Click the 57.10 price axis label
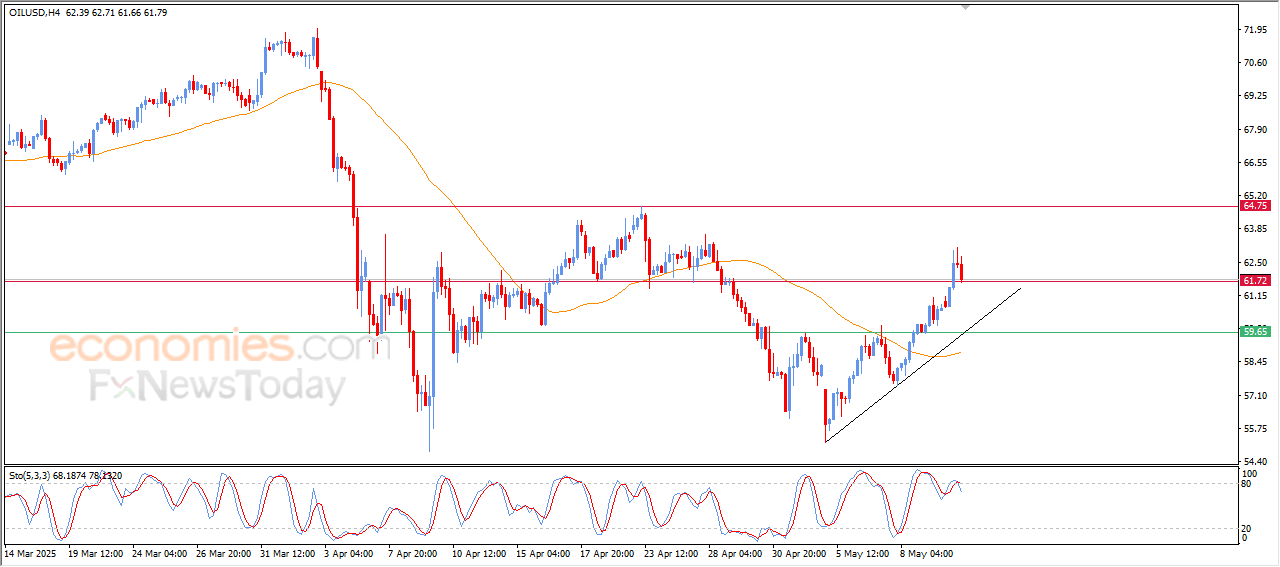The image size is (1280, 567). click(1254, 396)
